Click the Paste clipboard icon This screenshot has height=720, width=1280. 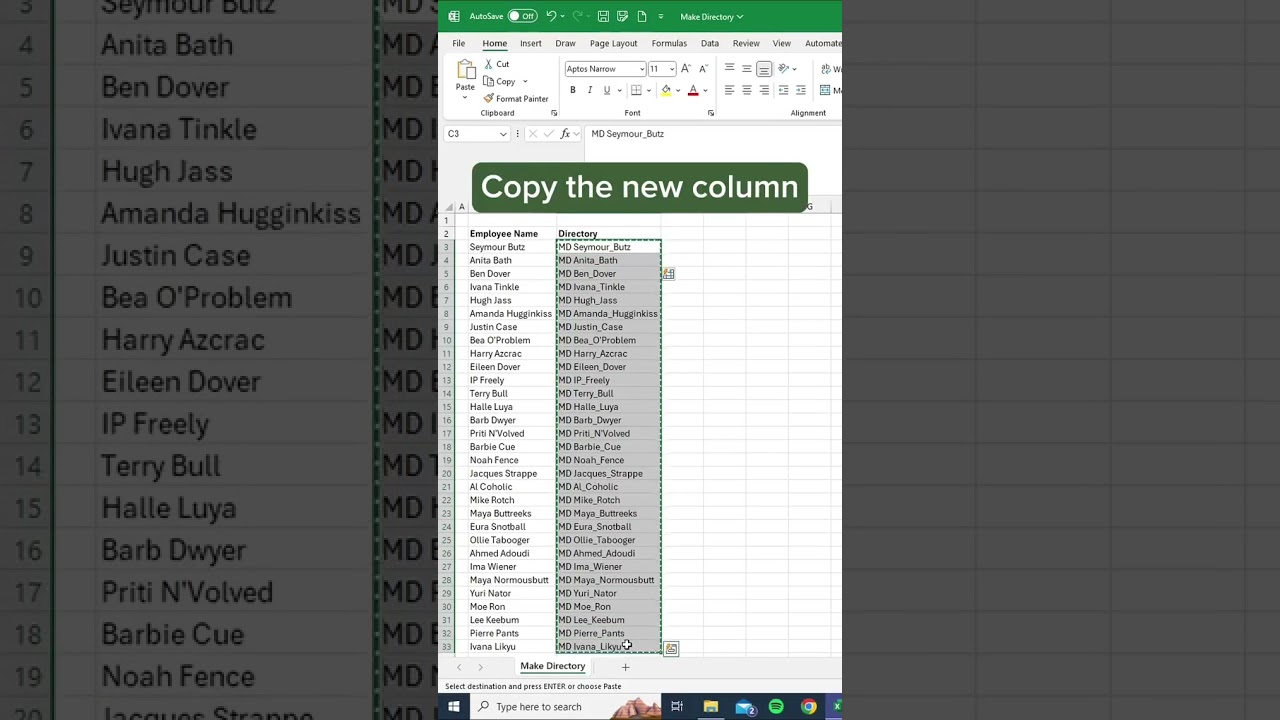tap(466, 69)
